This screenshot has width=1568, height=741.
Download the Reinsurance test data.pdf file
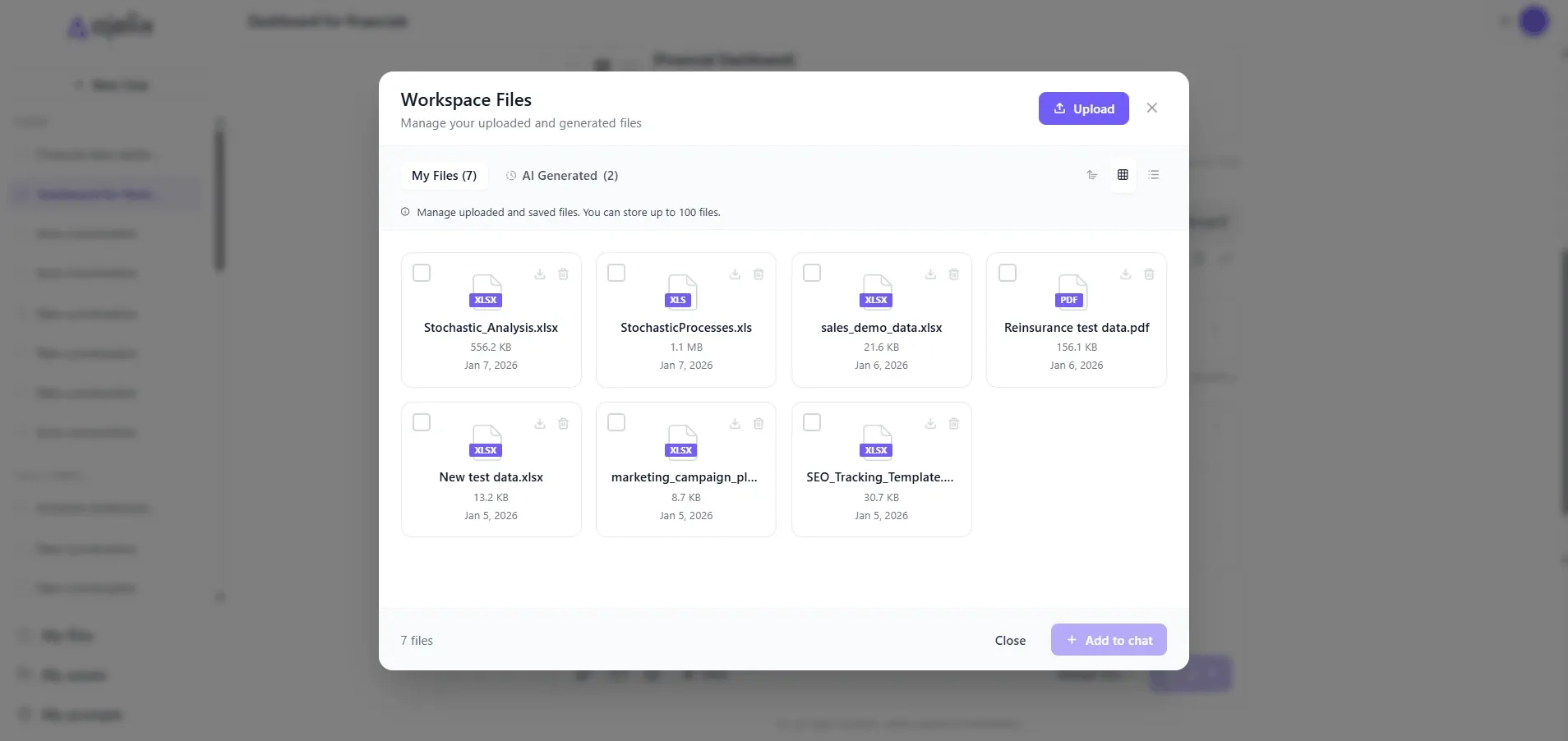pyautogui.click(x=1124, y=274)
